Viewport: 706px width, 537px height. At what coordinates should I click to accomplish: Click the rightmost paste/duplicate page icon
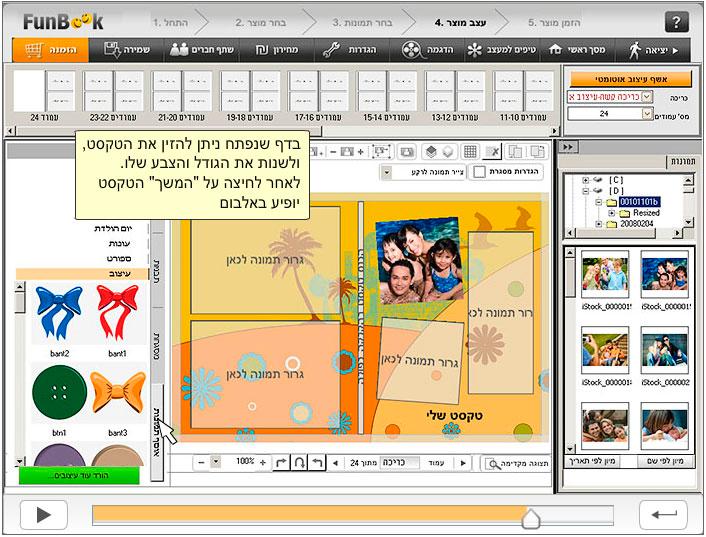coord(537,152)
